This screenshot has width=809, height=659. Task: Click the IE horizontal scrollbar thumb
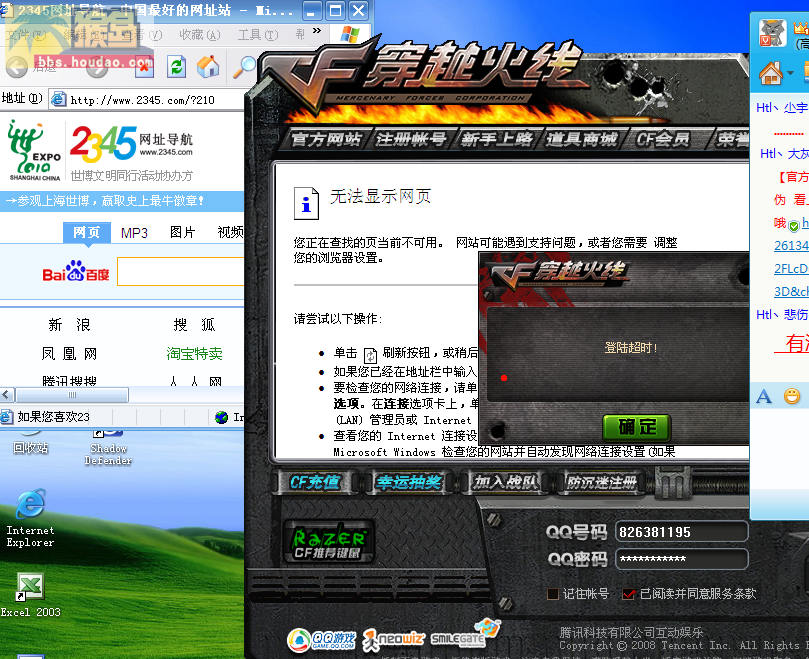[72, 395]
